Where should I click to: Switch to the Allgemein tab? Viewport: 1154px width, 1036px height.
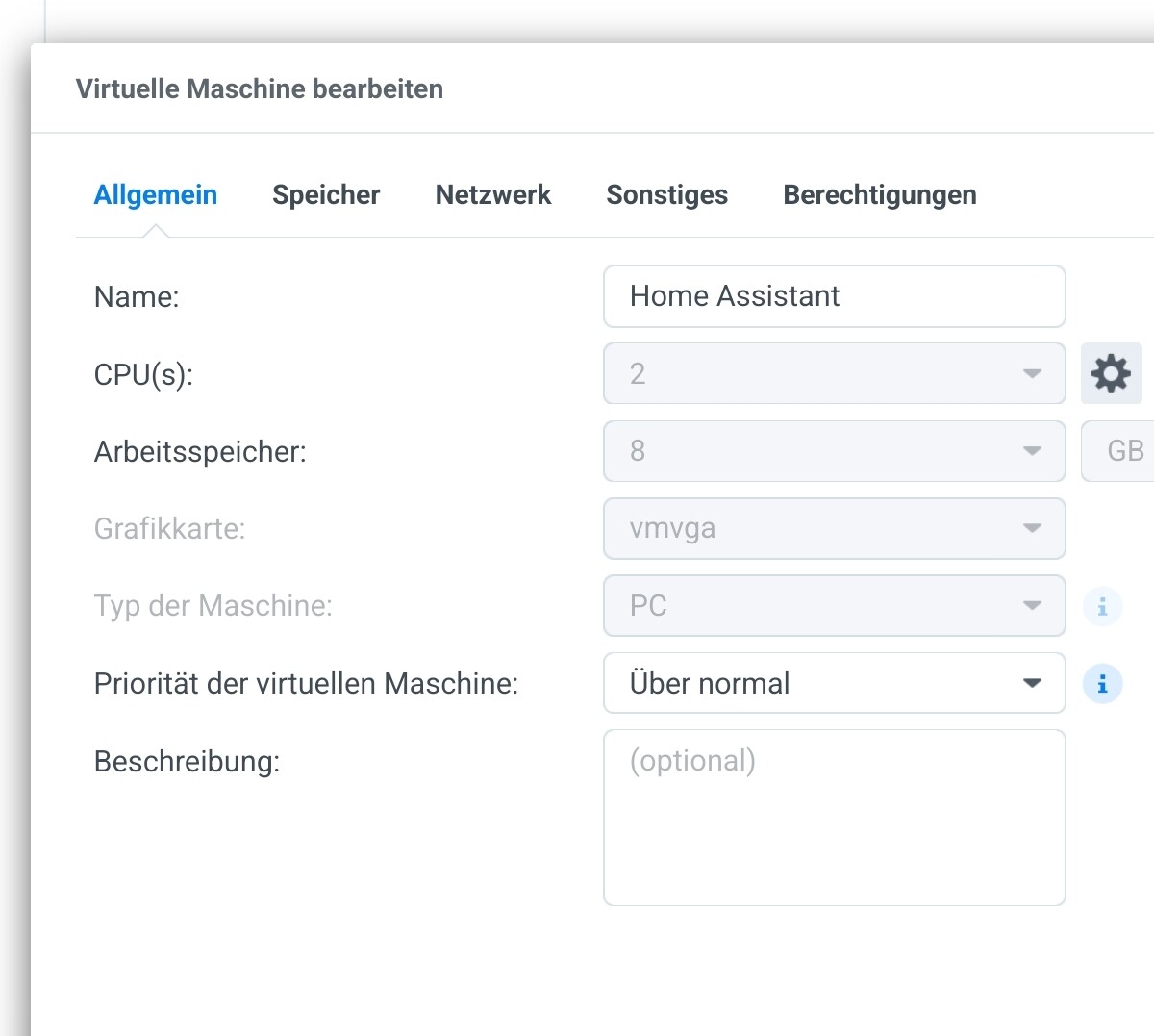[x=156, y=195]
